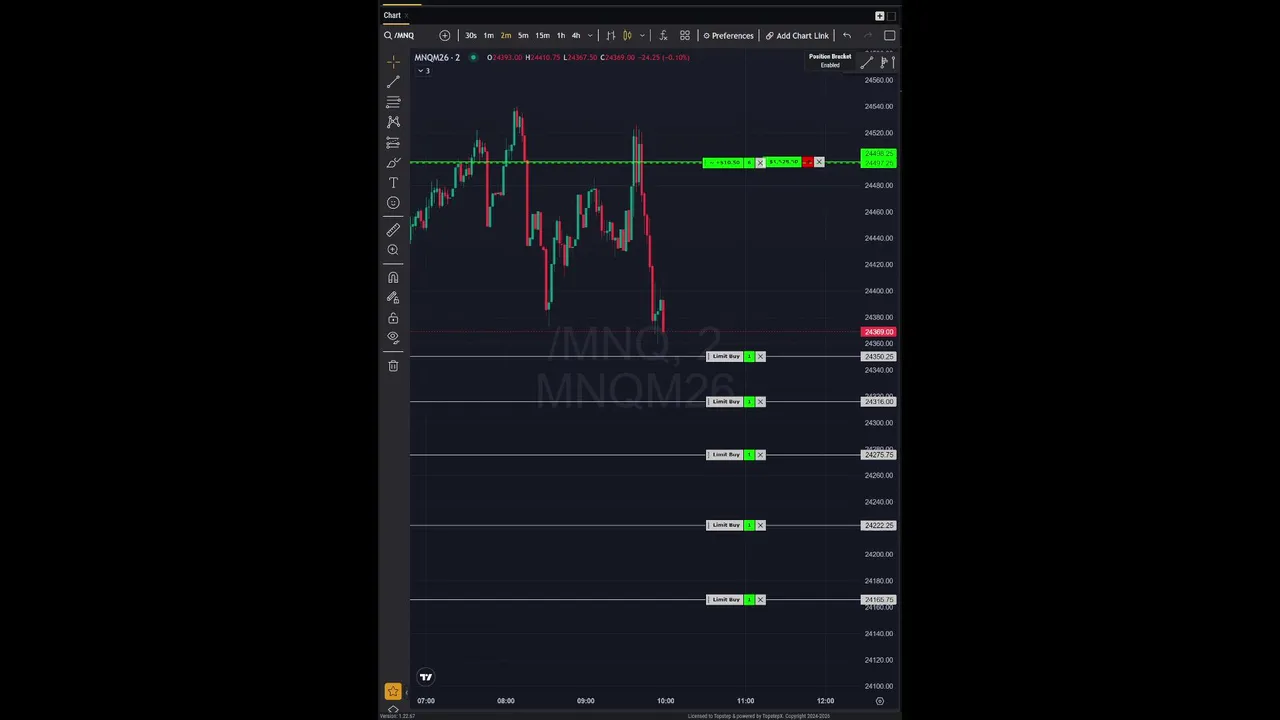Switch to the 1m timeframe
The width and height of the screenshot is (1280, 720).
(488, 36)
